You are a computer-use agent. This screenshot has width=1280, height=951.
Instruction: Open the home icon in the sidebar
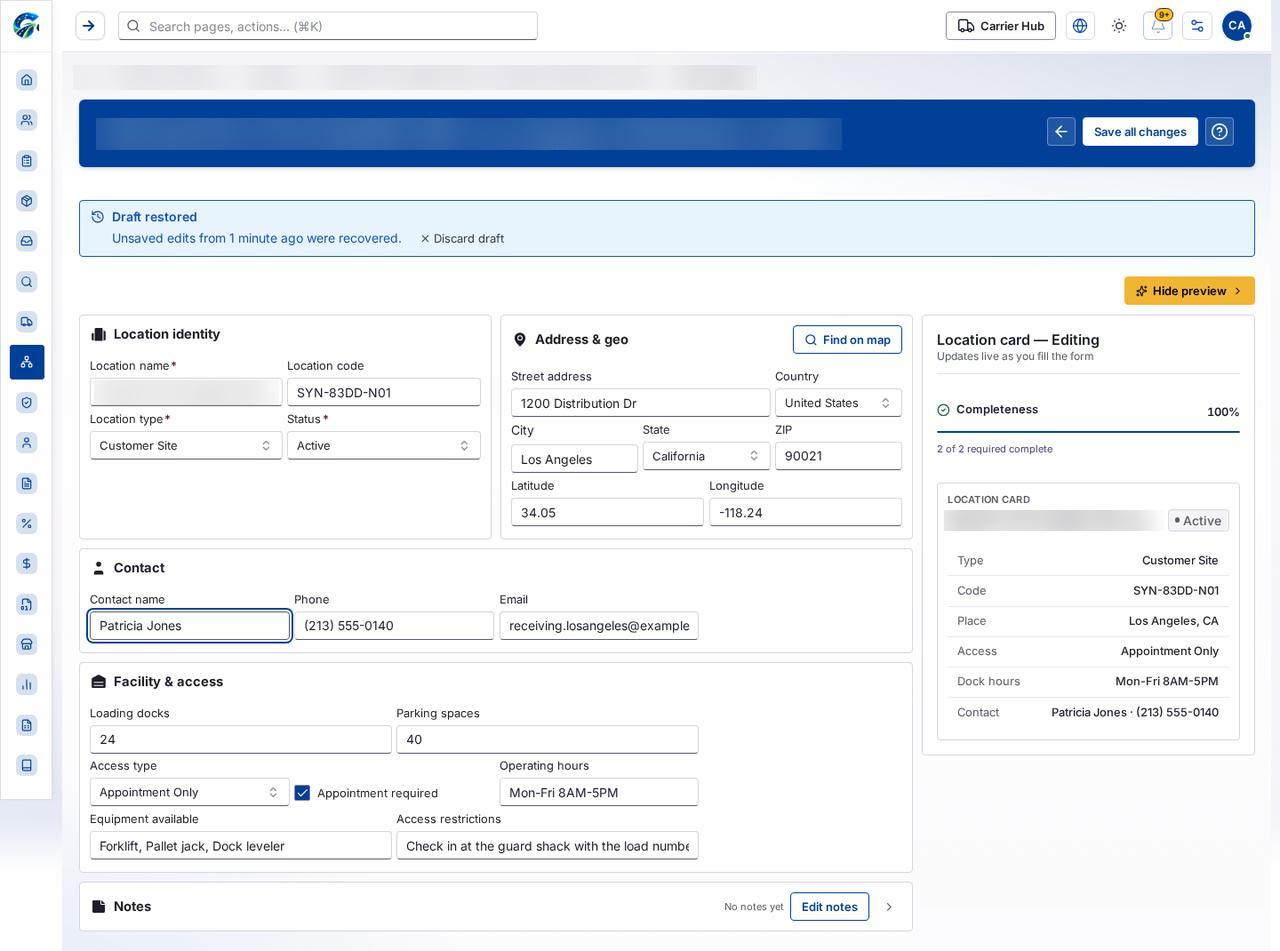[x=27, y=80]
